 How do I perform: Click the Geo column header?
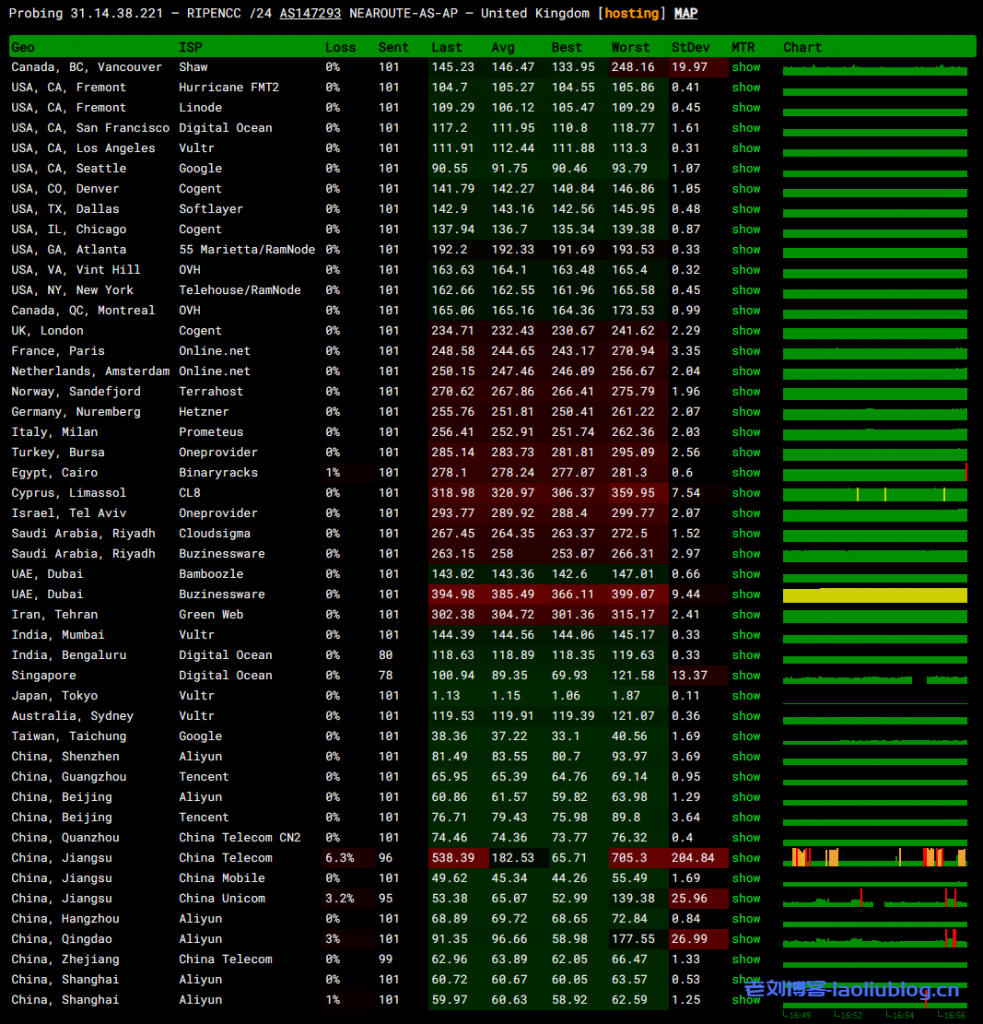[x=23, y=47]
